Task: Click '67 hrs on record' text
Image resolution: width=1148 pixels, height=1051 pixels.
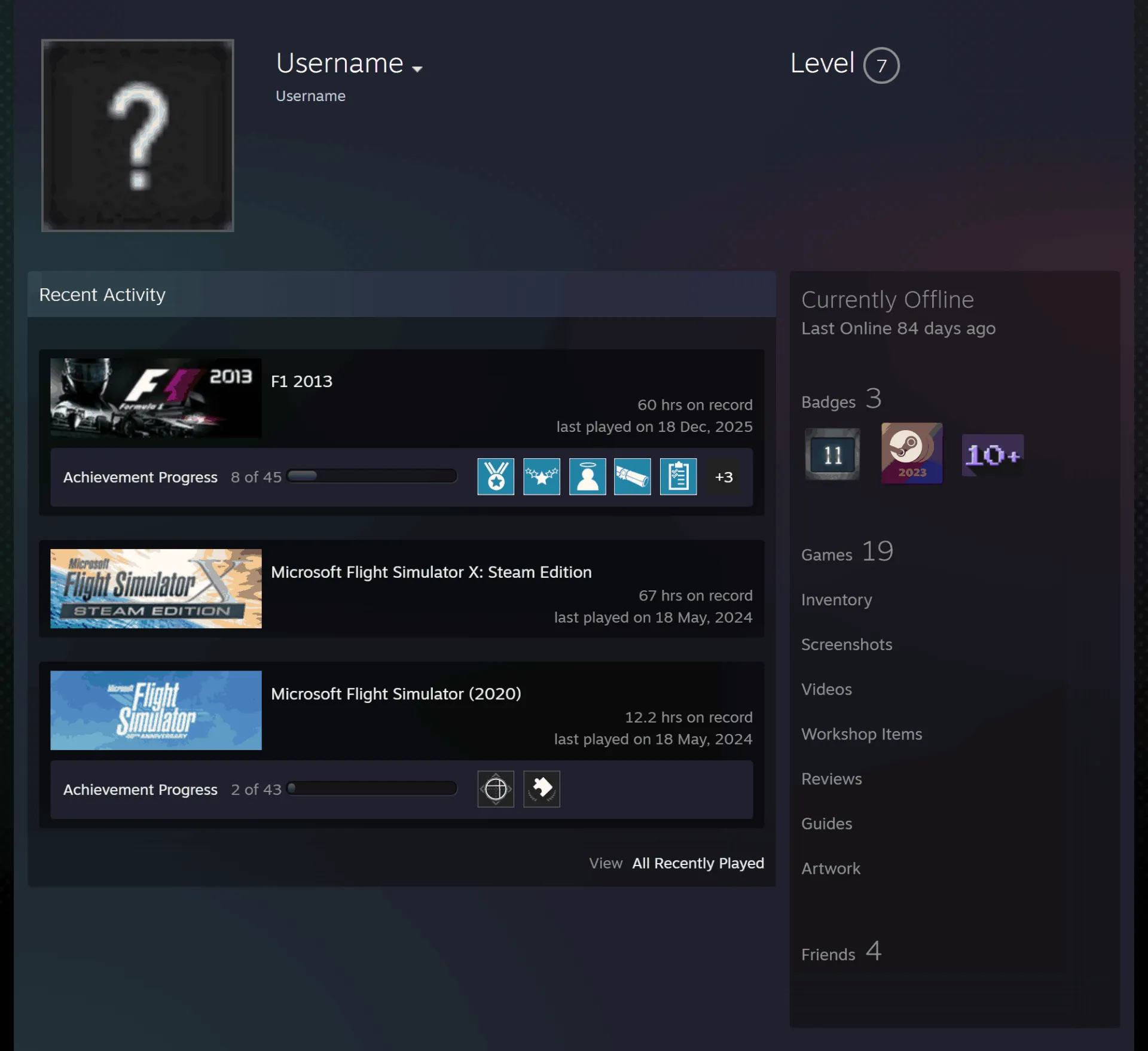Action: point(695,595)
